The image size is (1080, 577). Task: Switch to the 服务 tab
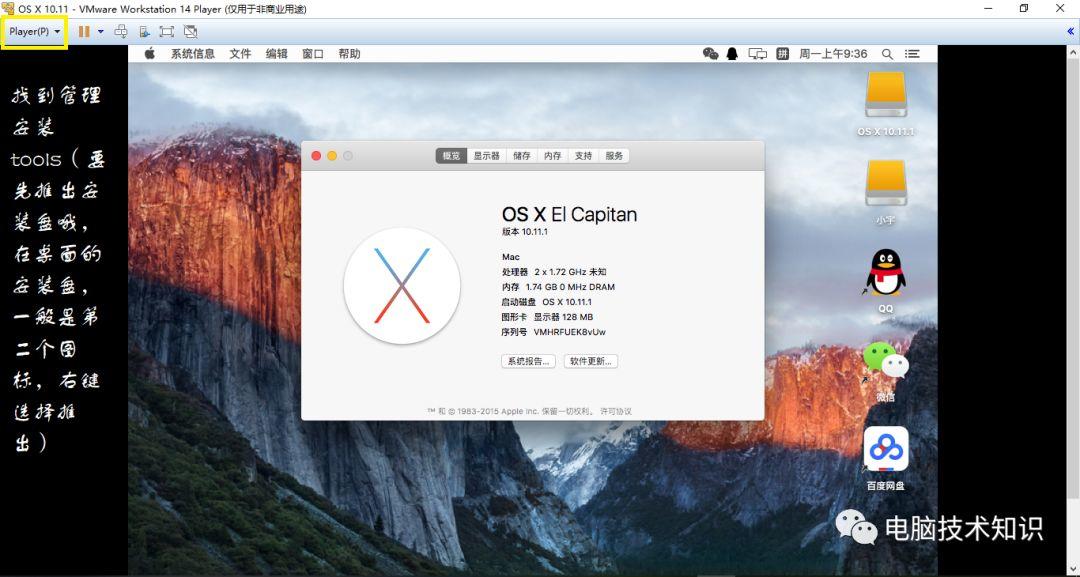[614, 156]
